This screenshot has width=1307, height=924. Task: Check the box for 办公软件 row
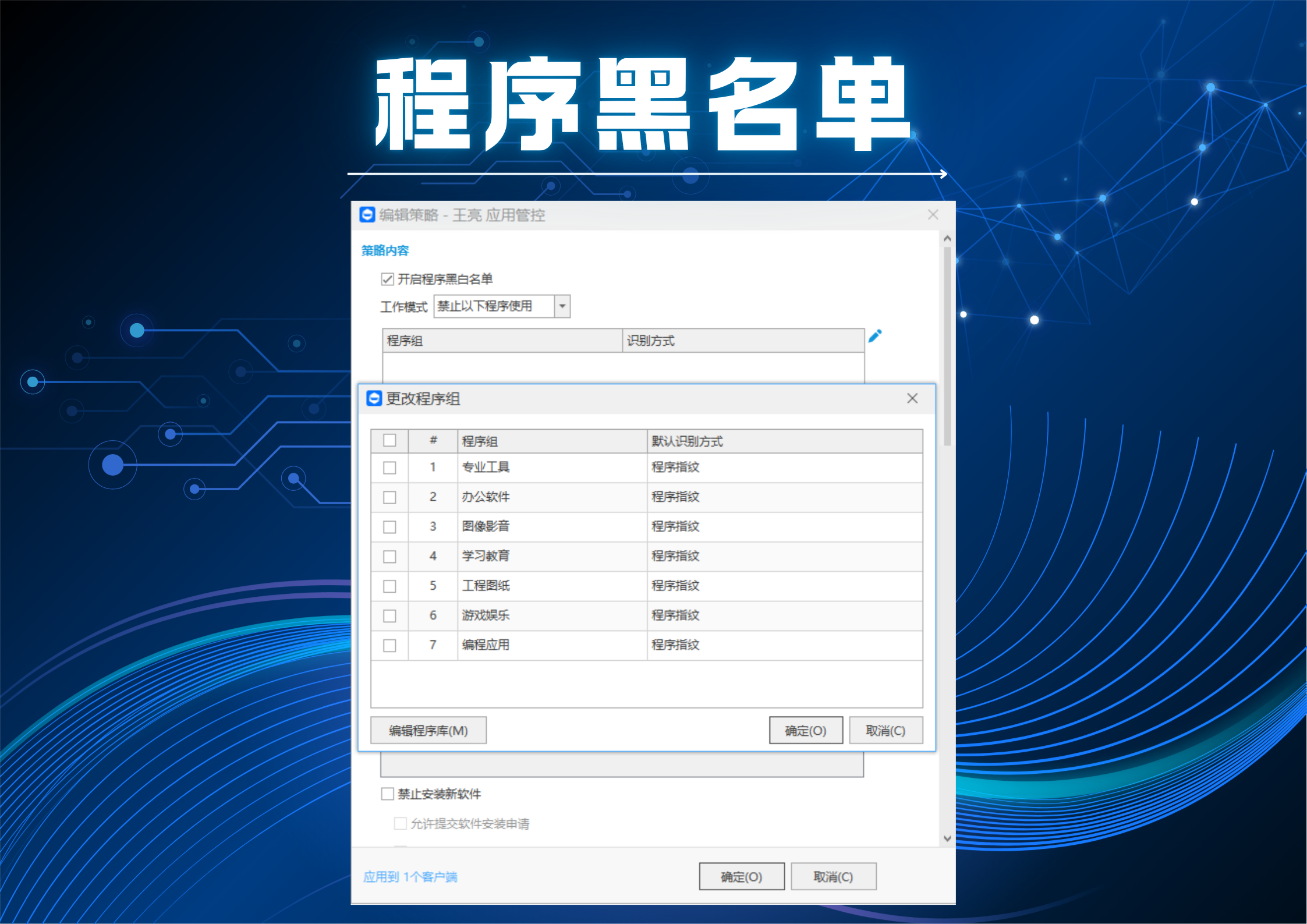pos(389,497)
